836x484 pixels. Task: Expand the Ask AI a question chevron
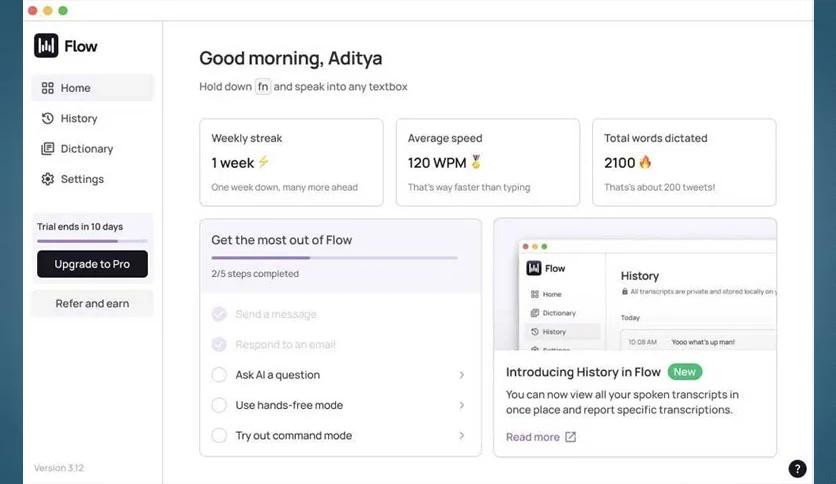461,375
